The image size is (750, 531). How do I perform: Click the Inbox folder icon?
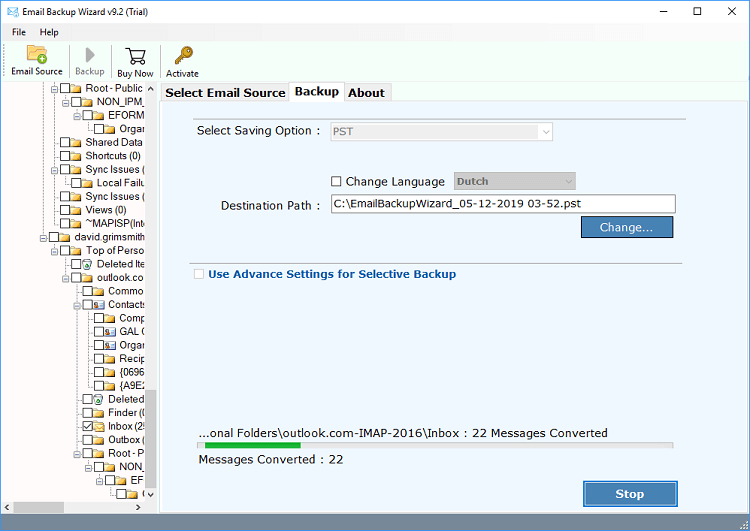[x=99, y=426]
